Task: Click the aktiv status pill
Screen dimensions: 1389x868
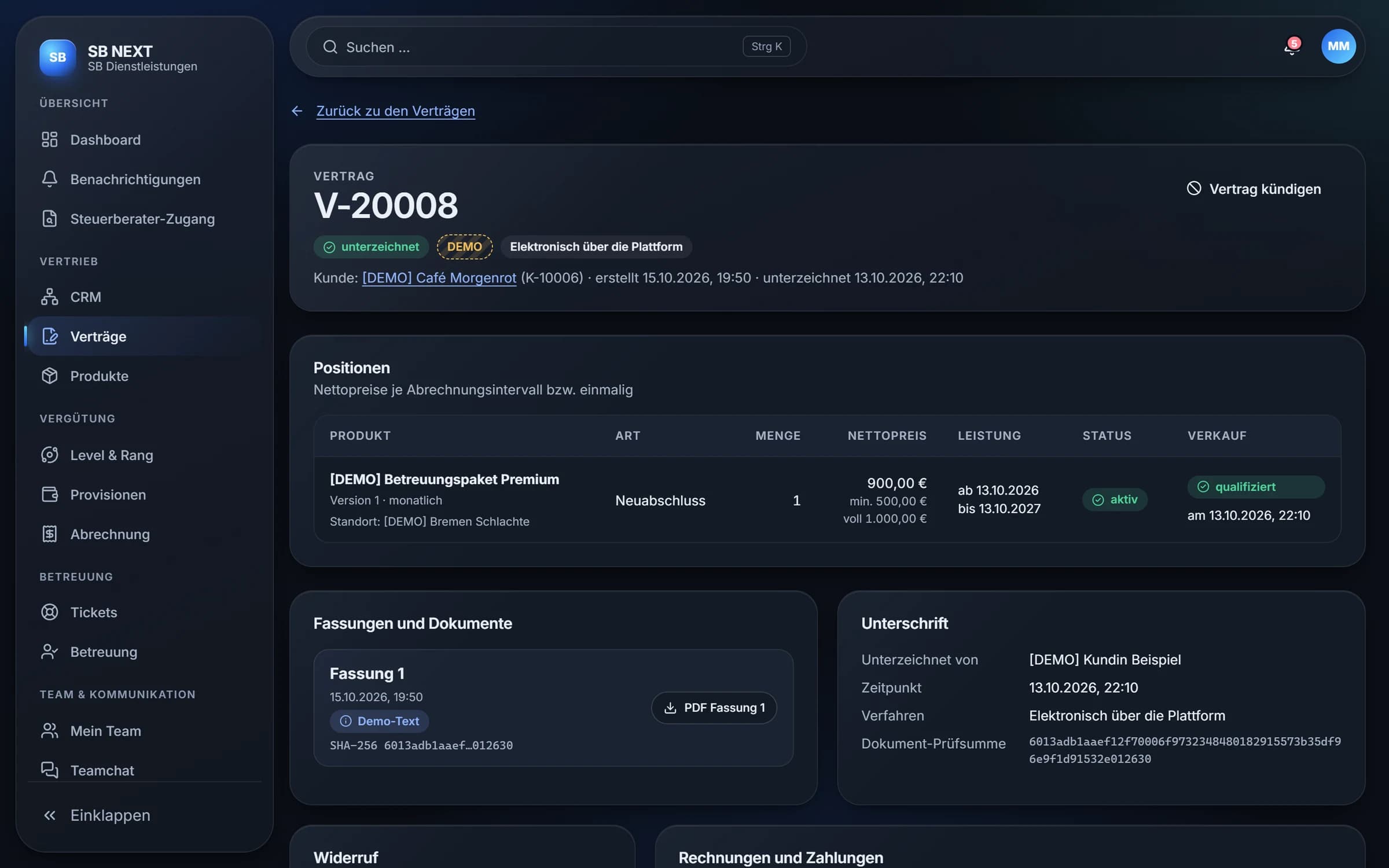Action: tap(1115, 499)
